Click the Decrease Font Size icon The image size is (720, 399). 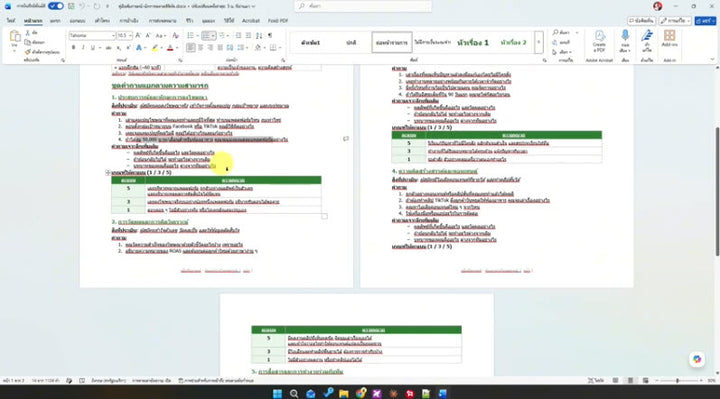148,35
